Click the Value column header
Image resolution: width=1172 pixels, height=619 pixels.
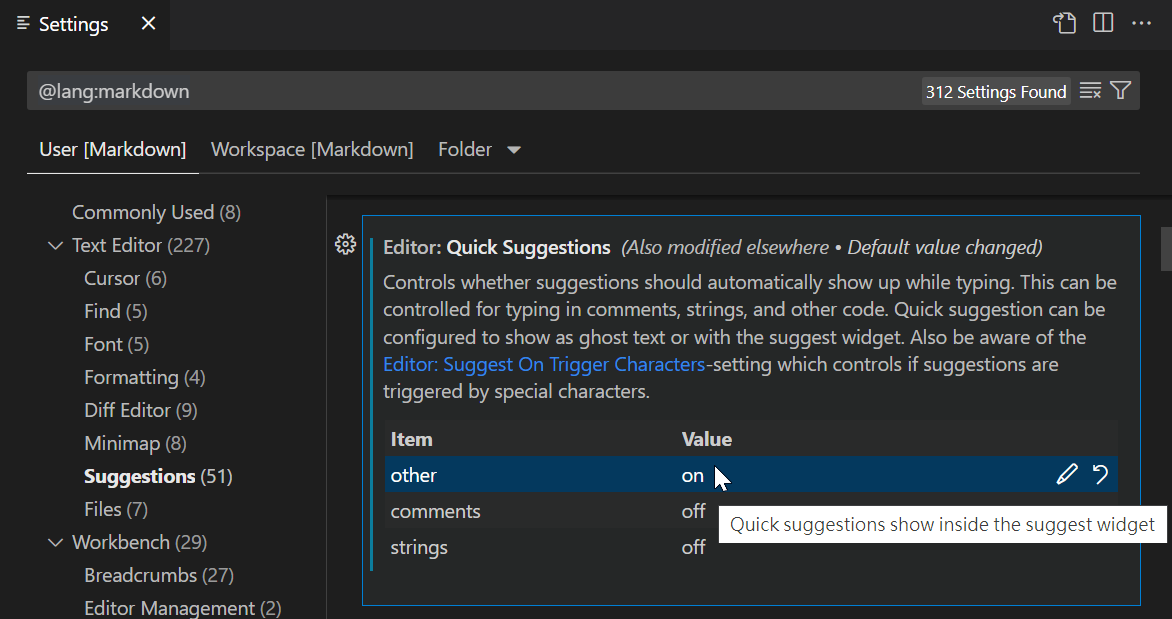pyautogui.click(x=706, y=439)
